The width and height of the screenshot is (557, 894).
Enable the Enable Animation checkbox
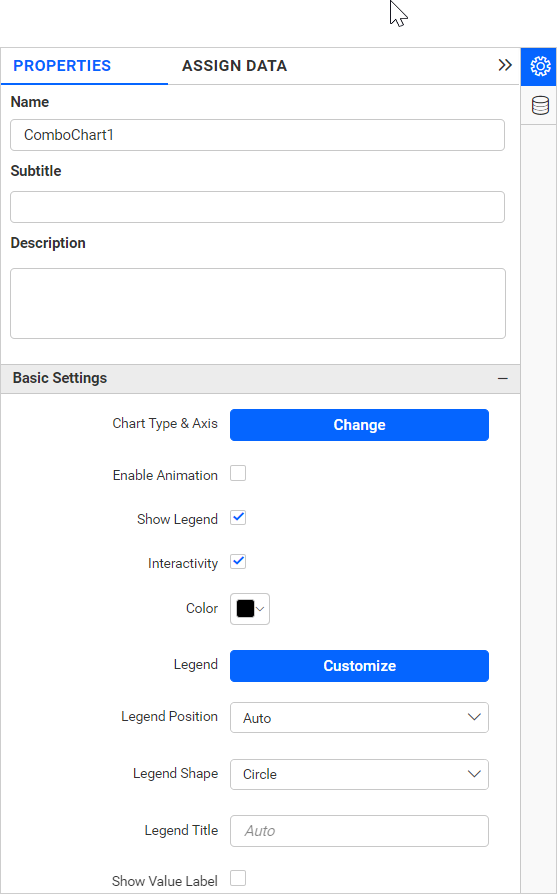[238, 473]
